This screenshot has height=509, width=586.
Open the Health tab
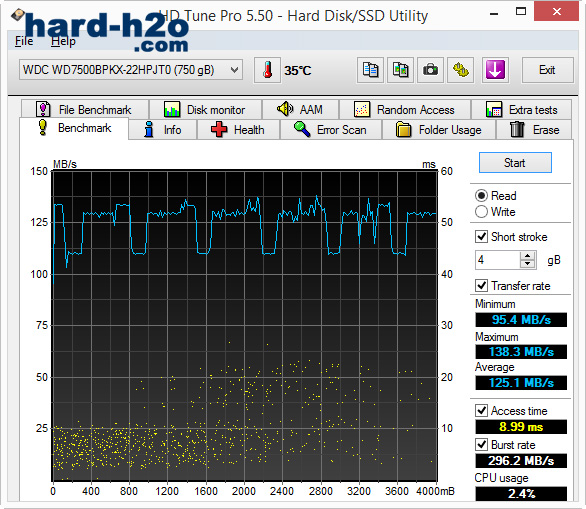coord(238,130)
